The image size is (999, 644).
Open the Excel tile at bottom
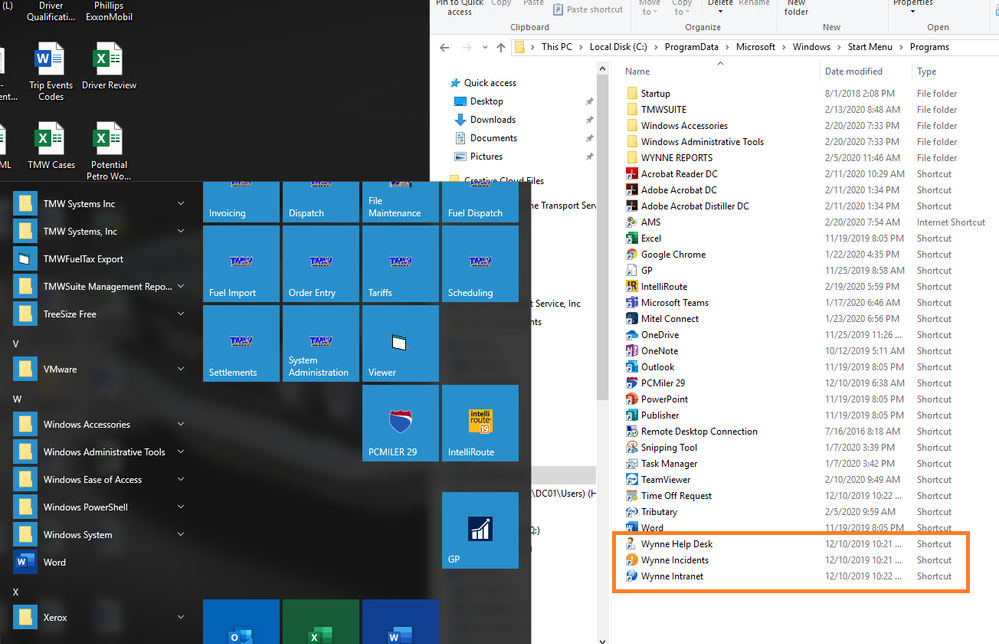click(320, 622)
